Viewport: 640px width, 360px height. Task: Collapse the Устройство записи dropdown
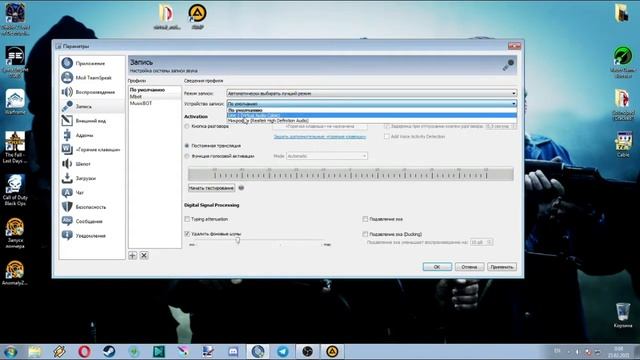372,104
